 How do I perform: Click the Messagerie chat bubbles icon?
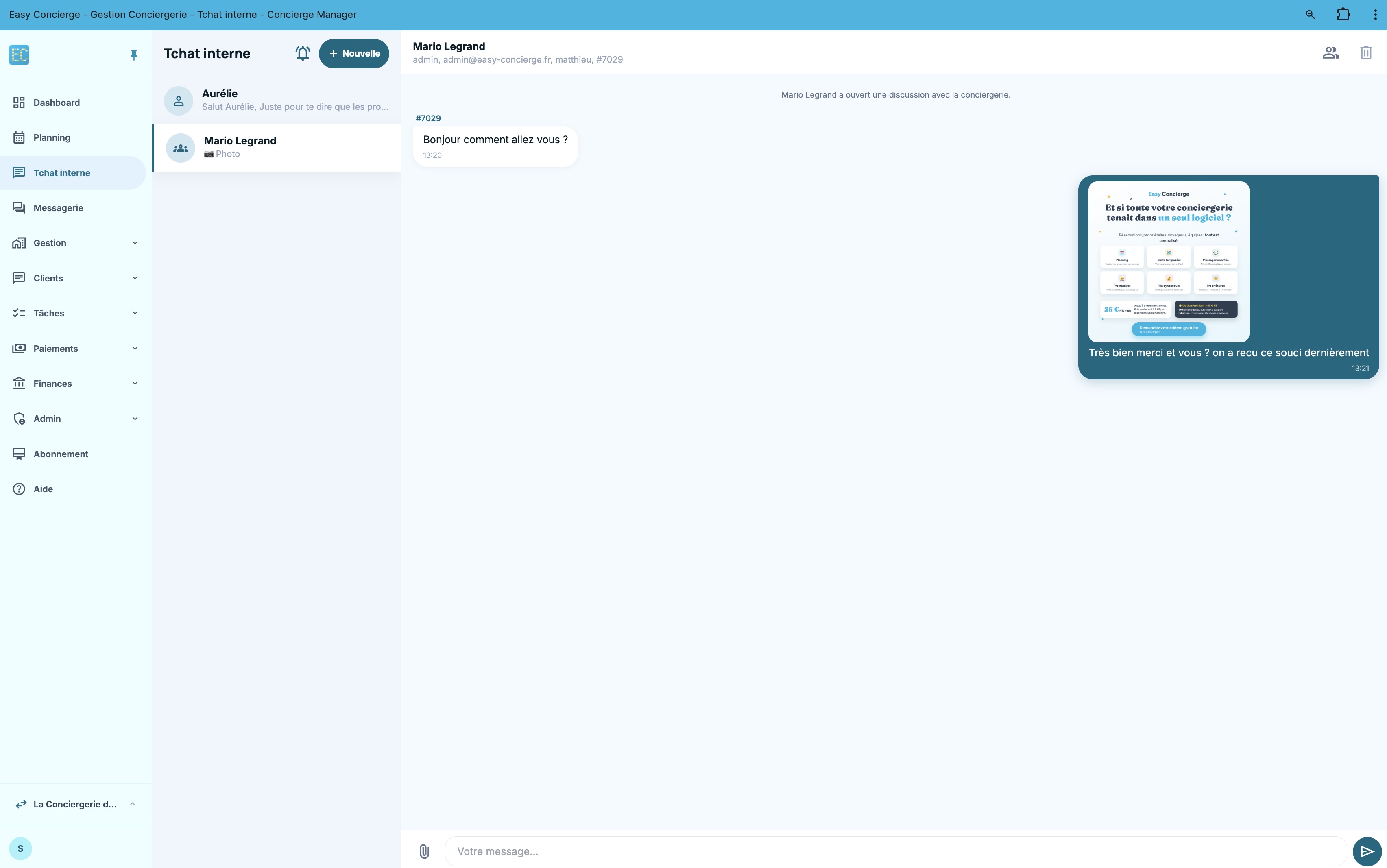(x=19, y=208)
